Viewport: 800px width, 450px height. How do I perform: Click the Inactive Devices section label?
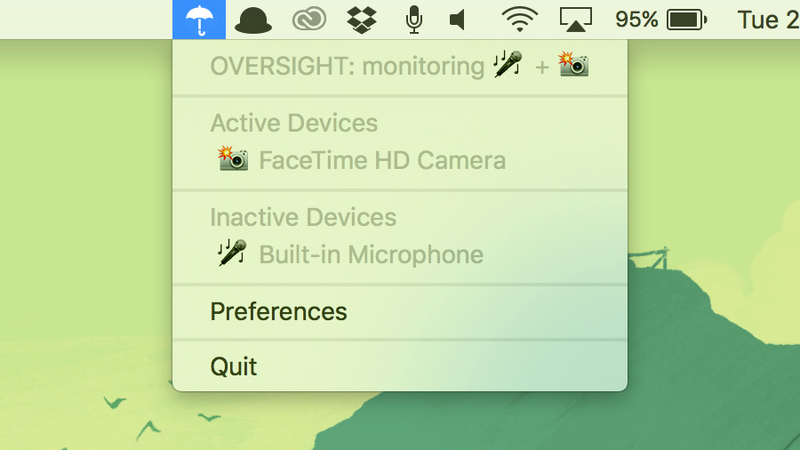pyautogui.click(x=303, y=217)
